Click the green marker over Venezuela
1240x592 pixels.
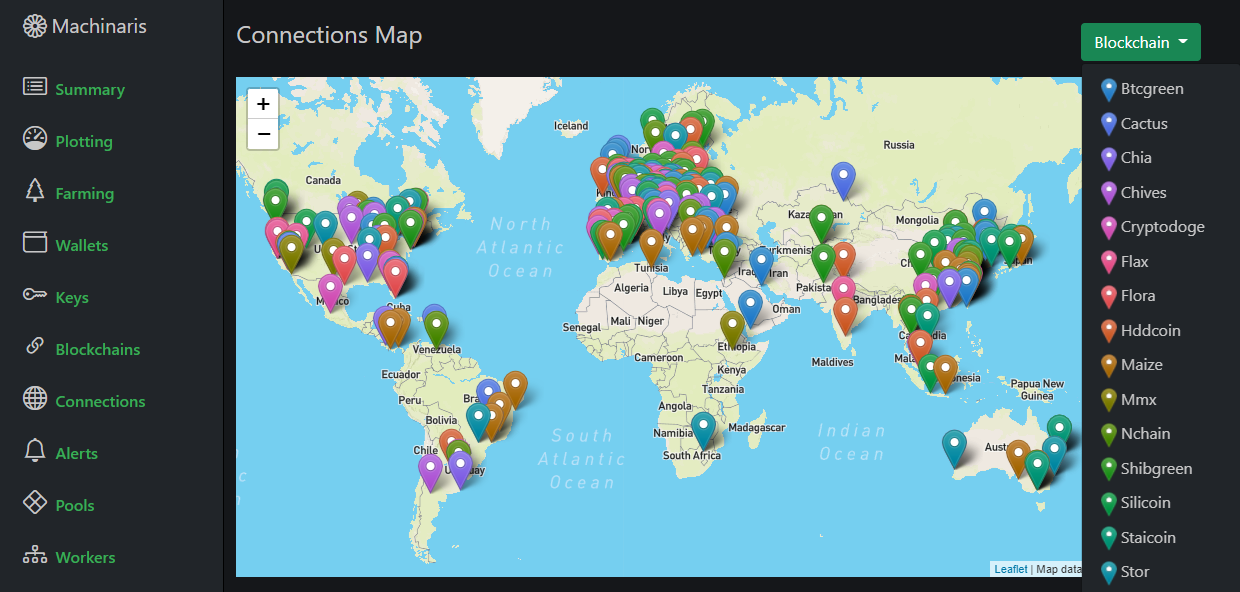(x=435, y=329)
